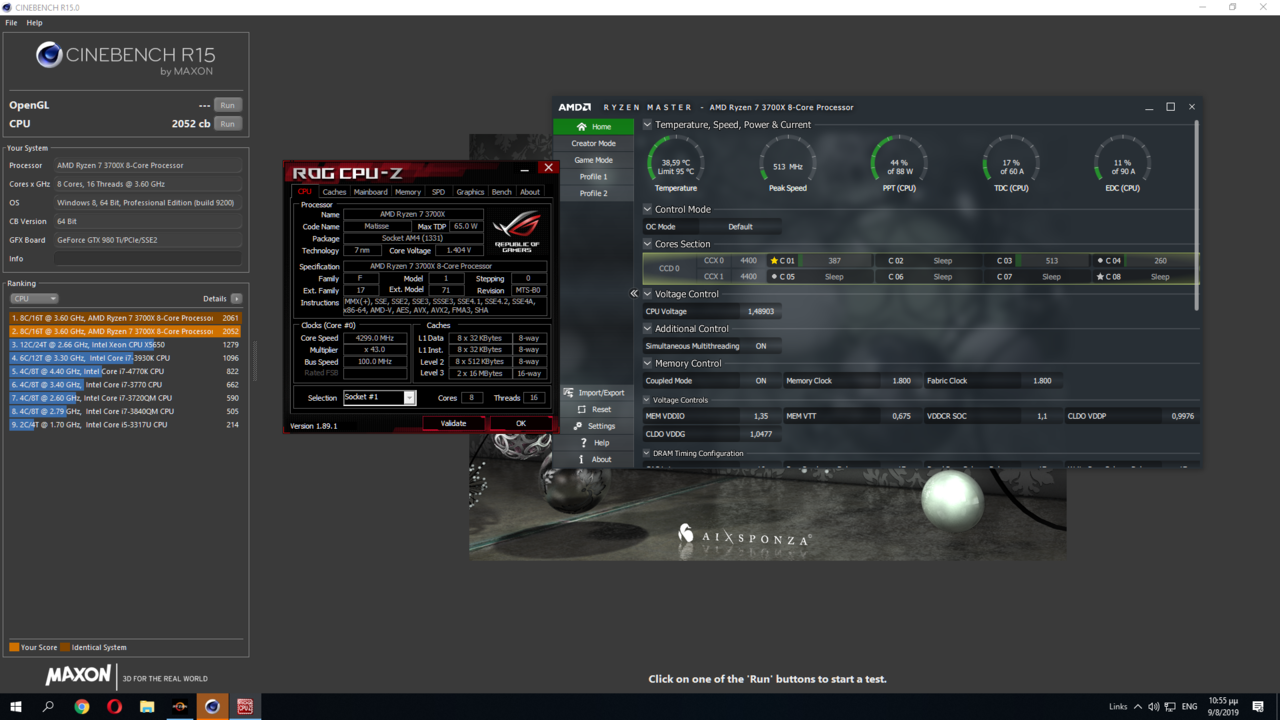1280x720 pixels.
Task: Collapse the Control Mode section
Action: pyautogui.click(x=647, y=210)
